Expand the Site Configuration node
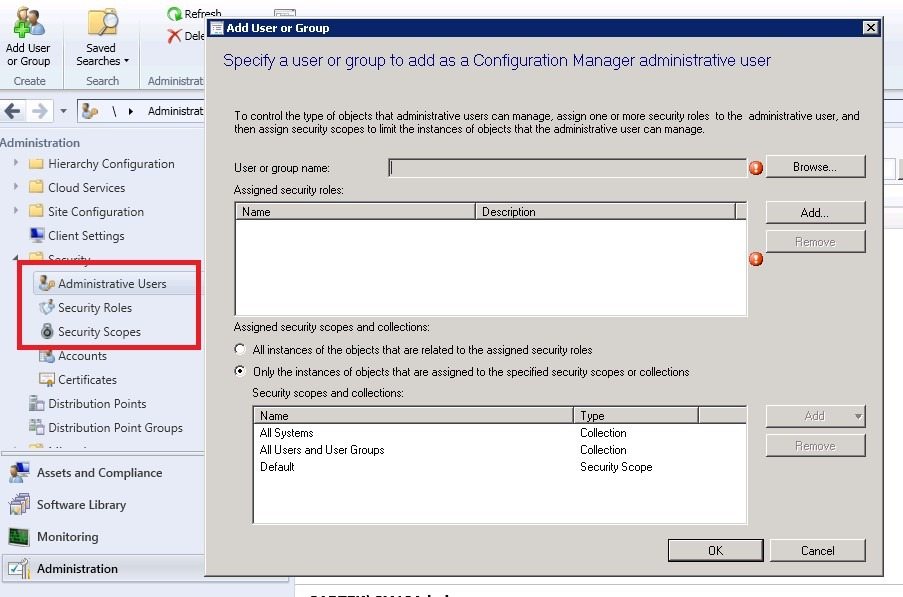This screenshot has width=903, height=597. [x=16, y=211]
